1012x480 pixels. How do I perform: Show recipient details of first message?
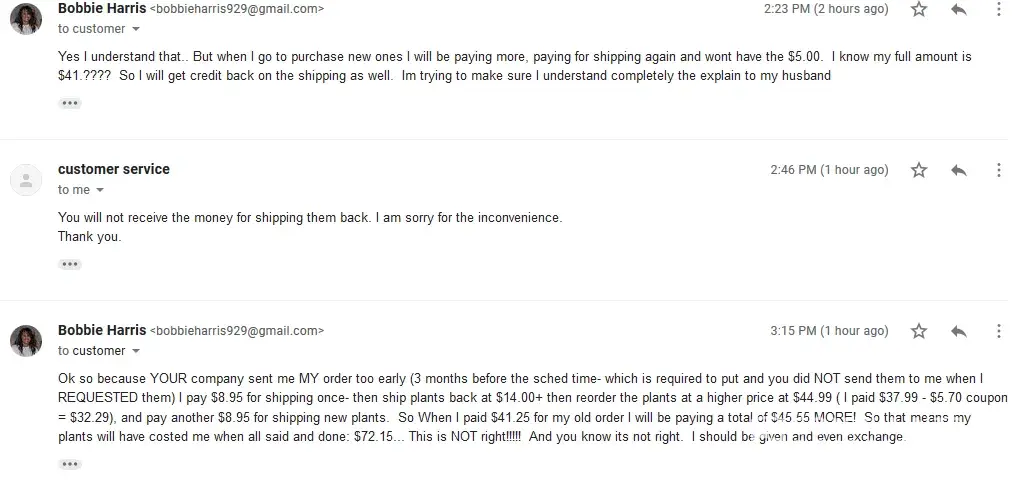click(x=136, y=30)
